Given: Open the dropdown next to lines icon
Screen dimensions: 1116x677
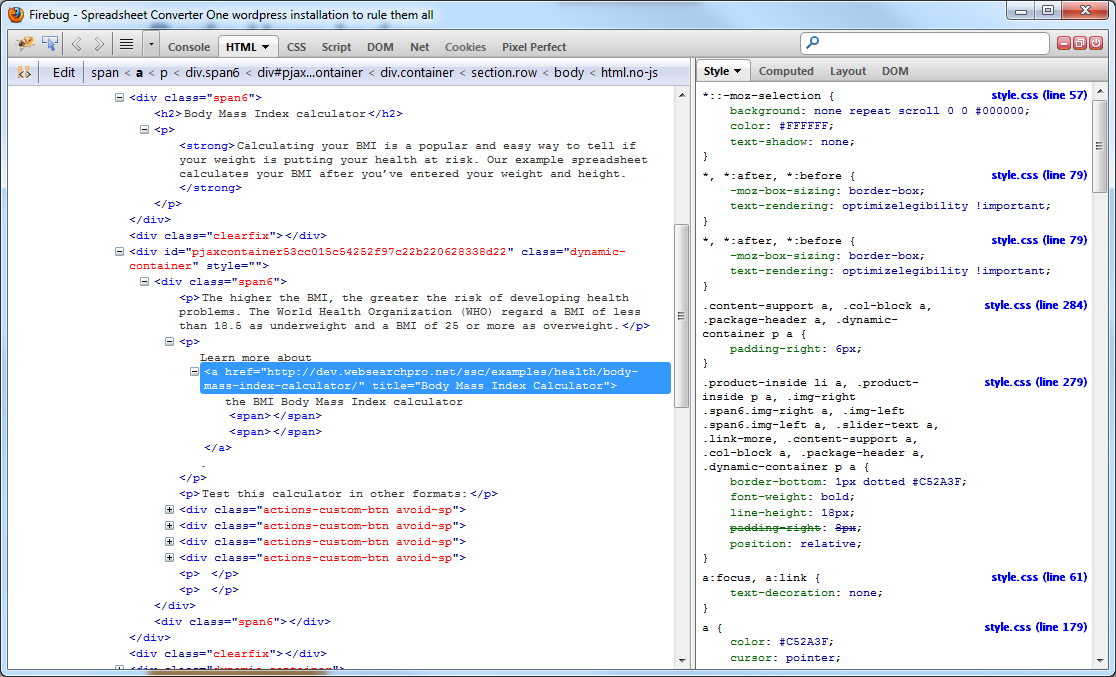Looking at the screenshot, I should [x=151, y=45].
